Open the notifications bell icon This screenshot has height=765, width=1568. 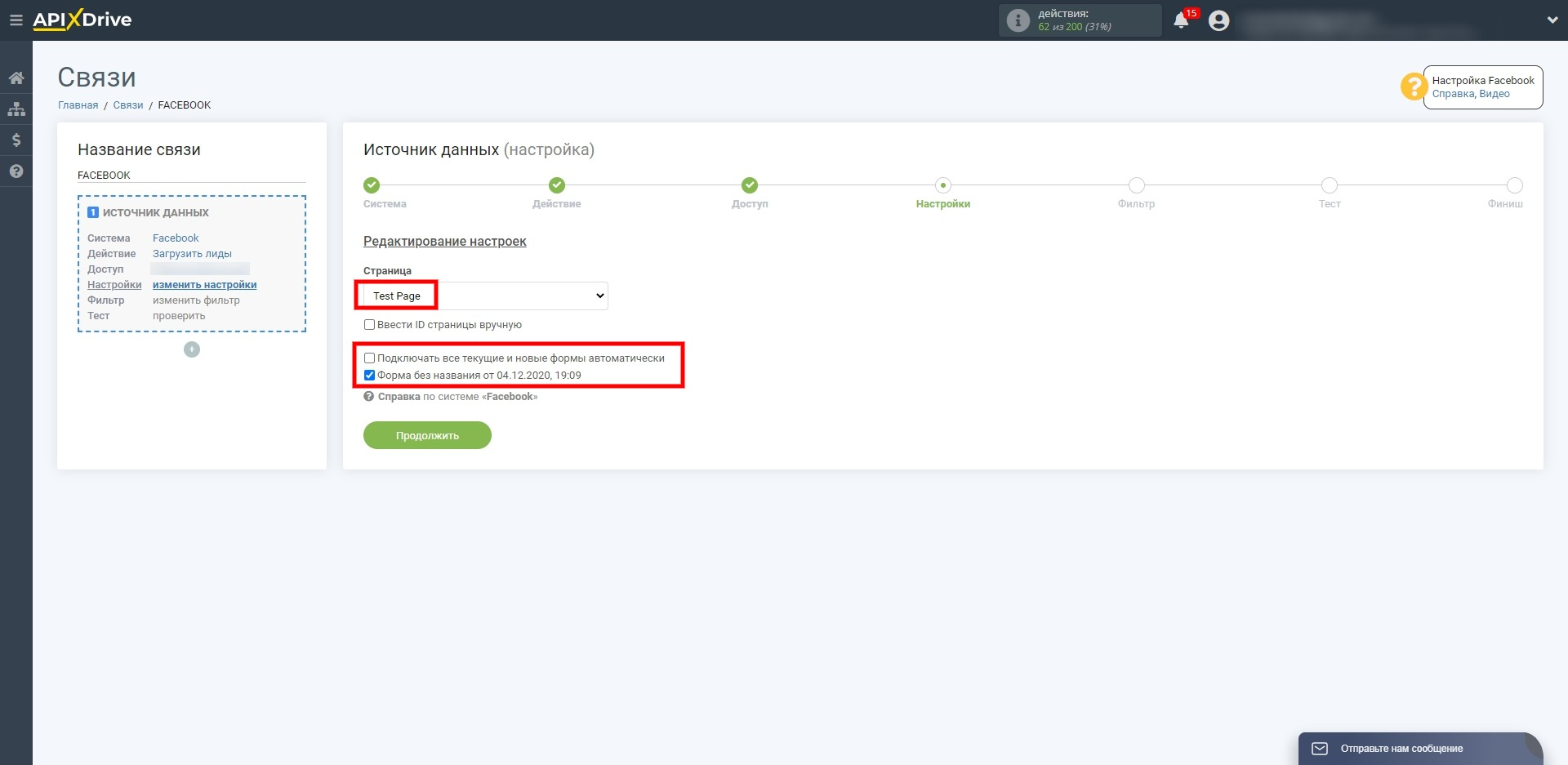click(1181, 20)
